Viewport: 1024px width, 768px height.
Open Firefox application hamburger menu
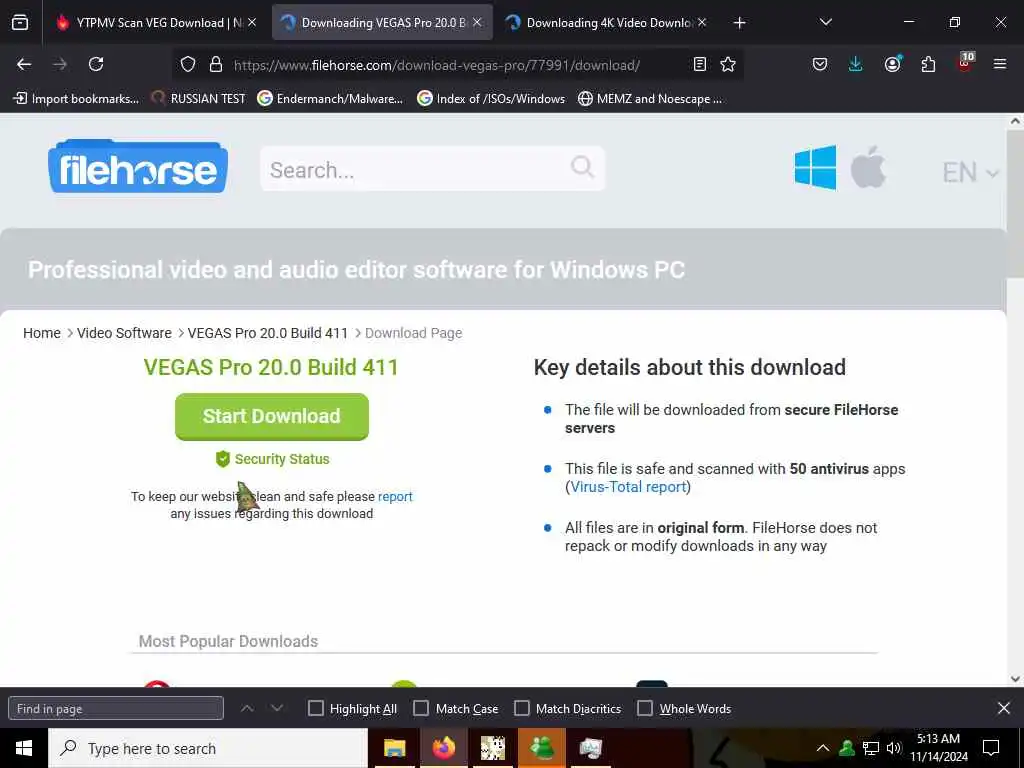coord(999,64)
